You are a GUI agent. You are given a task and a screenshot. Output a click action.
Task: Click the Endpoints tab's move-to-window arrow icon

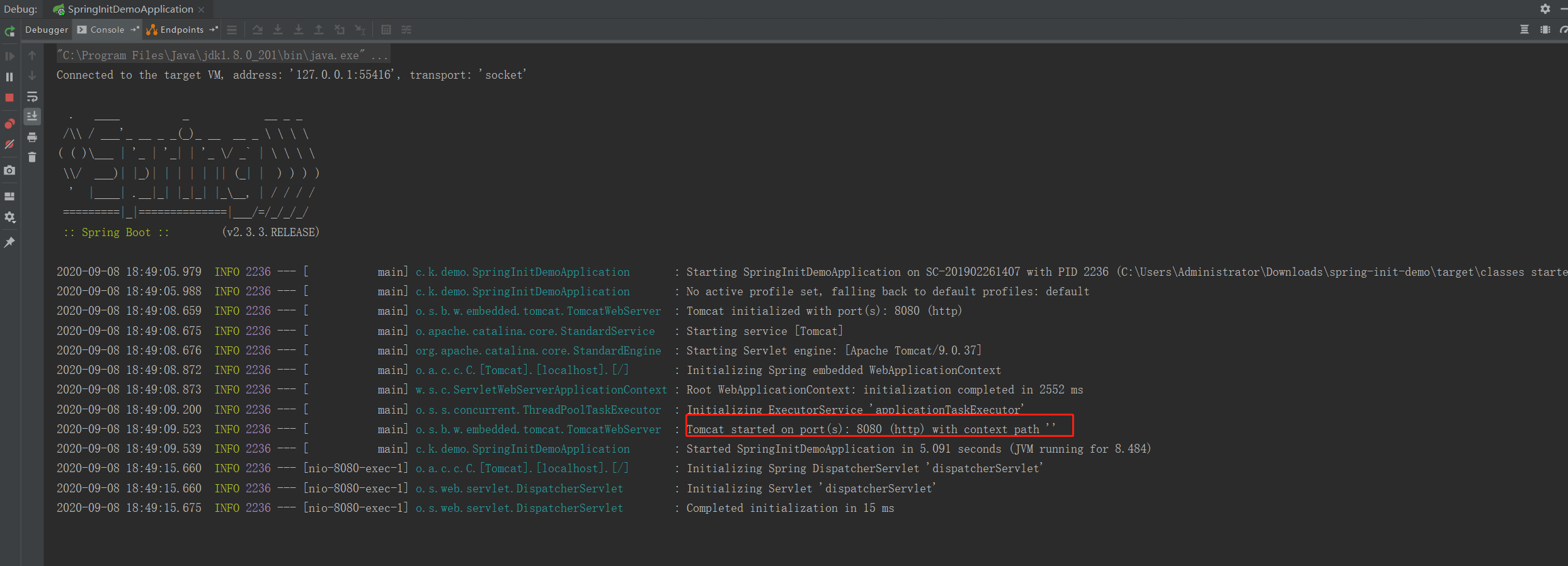click(x=214, y=29)
